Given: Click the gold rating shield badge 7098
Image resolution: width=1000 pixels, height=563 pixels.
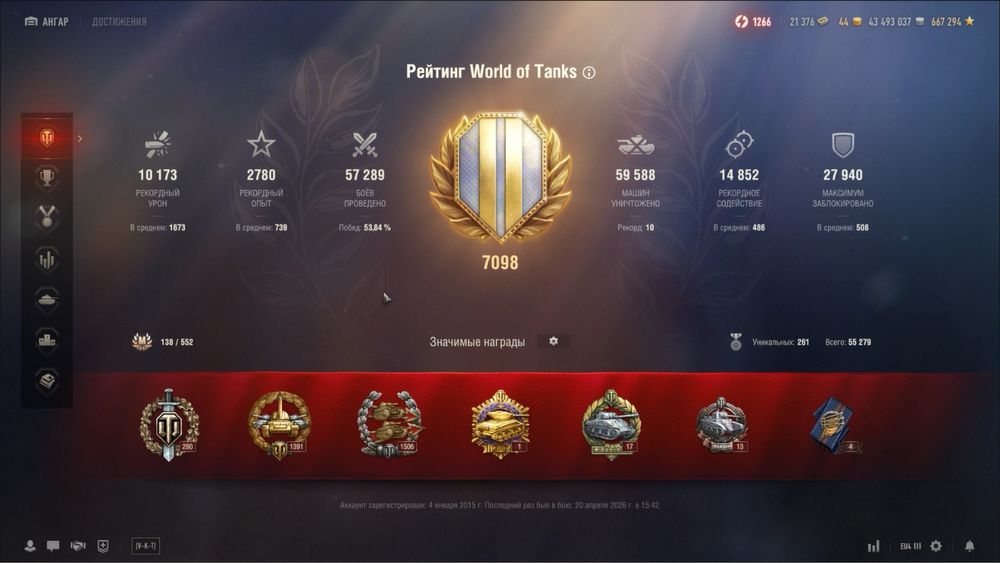Looking at the screenshot, I should (501, 179).
